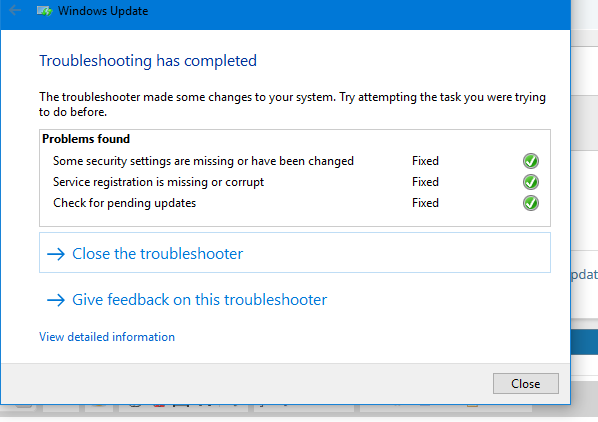
Task: Click the back arrow in title bar
Action: click(14, 10)
